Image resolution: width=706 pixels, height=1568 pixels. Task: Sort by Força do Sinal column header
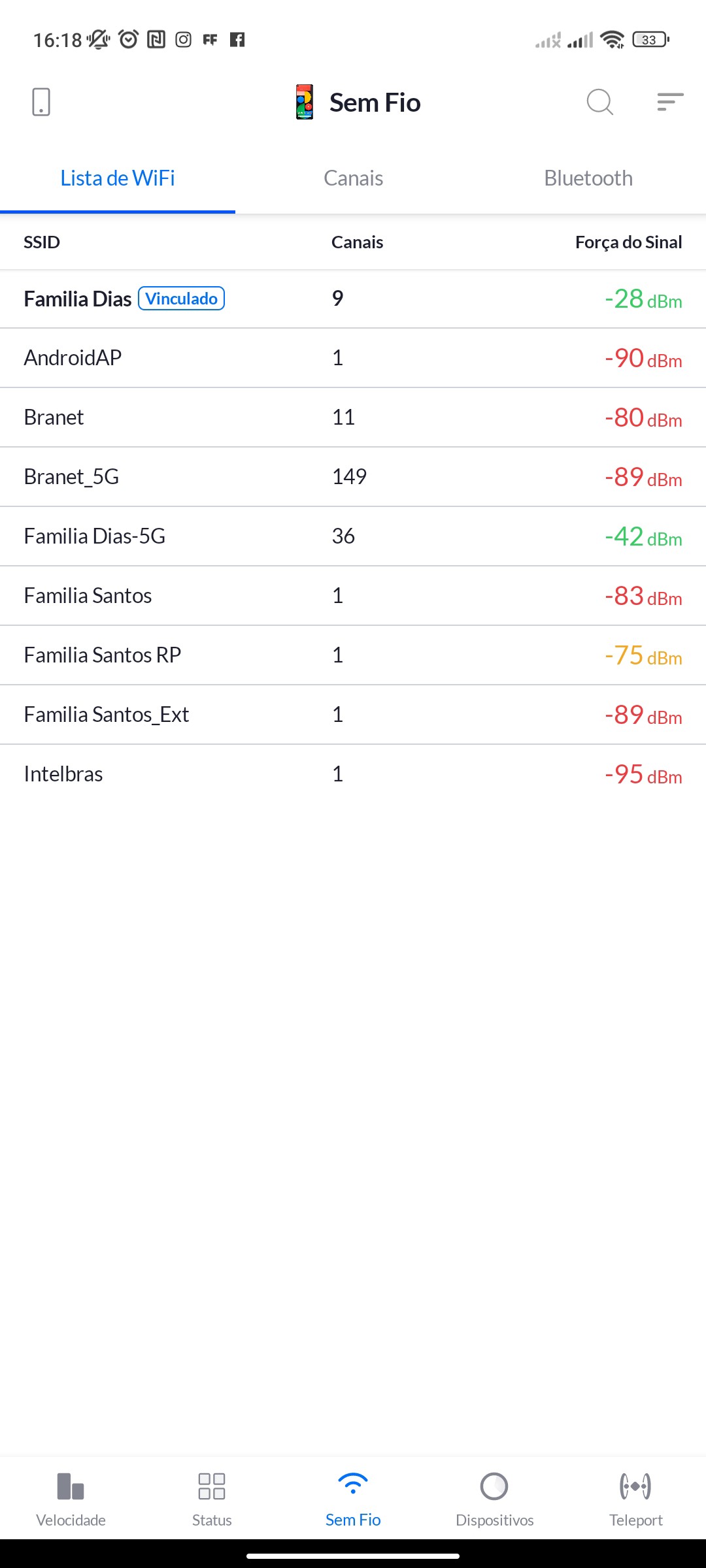click(628, 242)
